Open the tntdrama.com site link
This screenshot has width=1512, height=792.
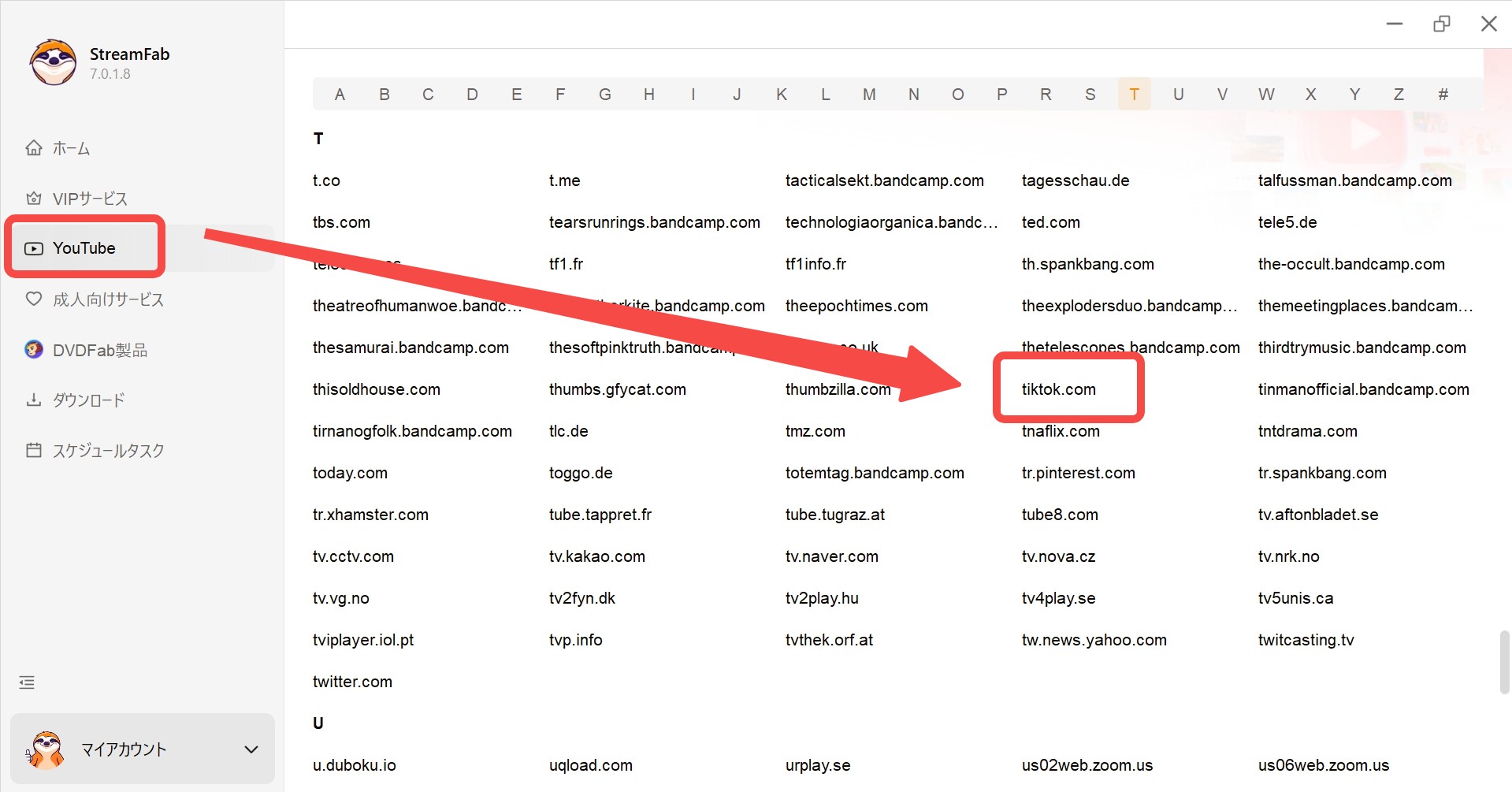click(x=1307, y=431)
